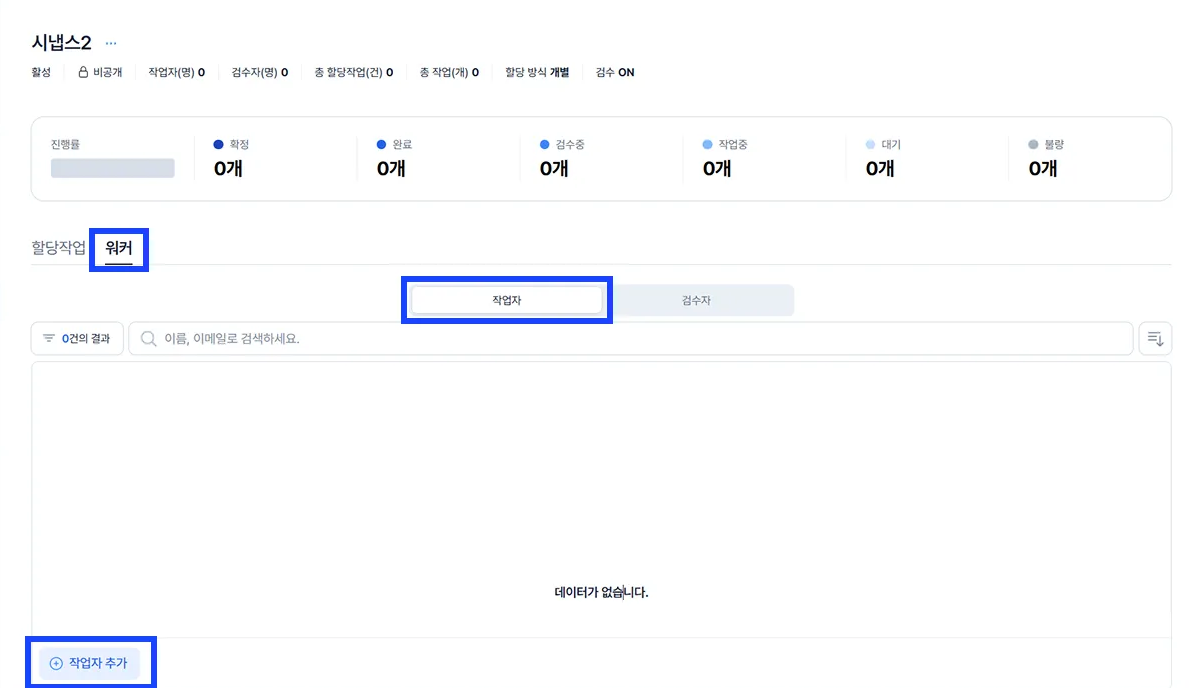This screenshot has height=688, width=1190.
Task: Click the sort order icon button
Action: (1155, 338)
